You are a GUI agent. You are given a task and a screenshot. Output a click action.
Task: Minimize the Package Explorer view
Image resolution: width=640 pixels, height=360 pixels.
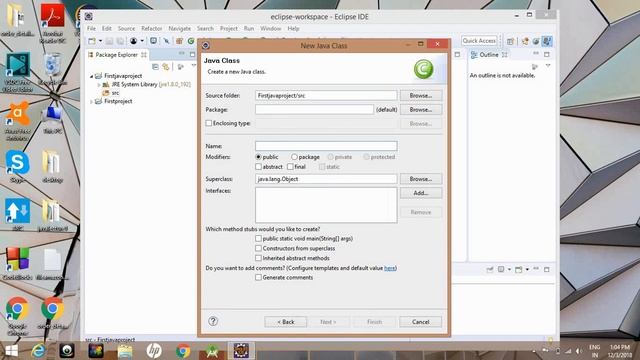pos(182,54)
